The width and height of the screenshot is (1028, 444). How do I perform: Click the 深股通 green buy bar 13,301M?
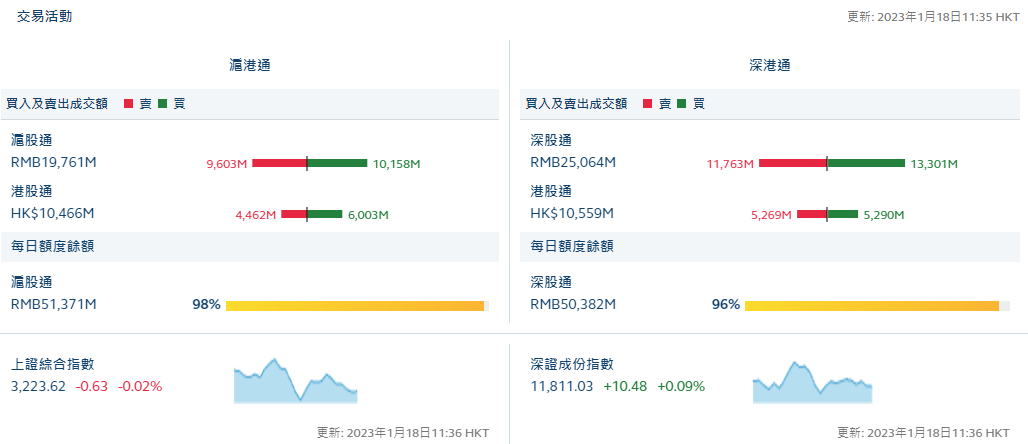point(866,163)
